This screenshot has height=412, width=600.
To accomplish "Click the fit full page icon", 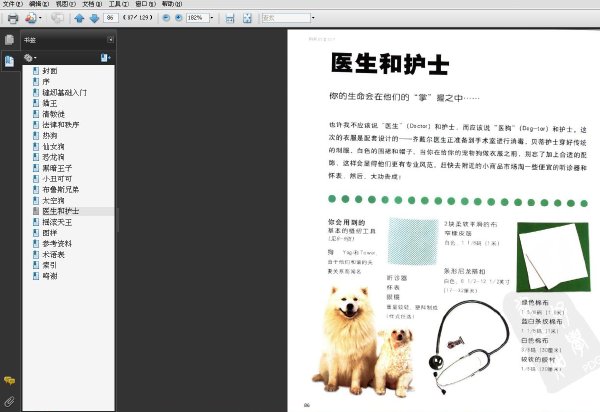I will [x=247, y=18].
